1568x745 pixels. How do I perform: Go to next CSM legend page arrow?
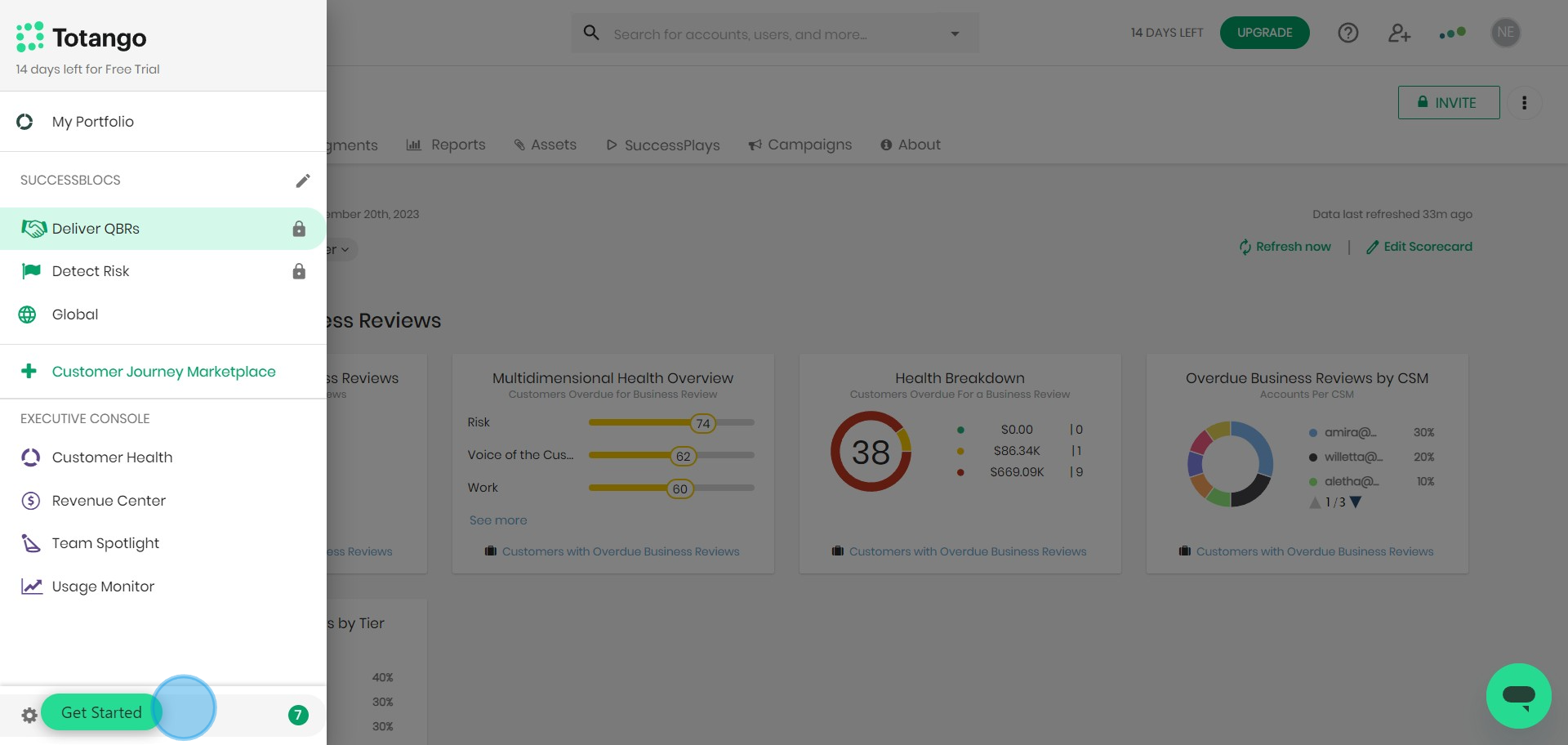coord(1356,502)
